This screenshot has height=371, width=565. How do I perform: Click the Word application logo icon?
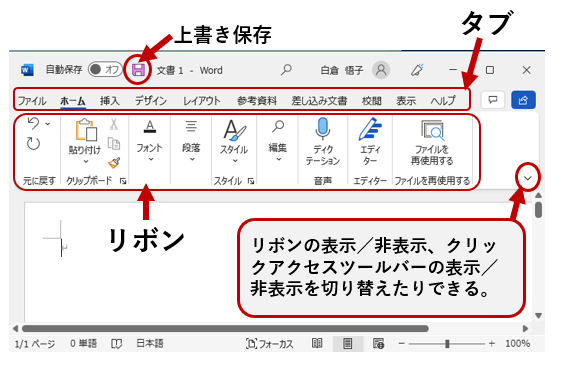(x=27, y=70)
